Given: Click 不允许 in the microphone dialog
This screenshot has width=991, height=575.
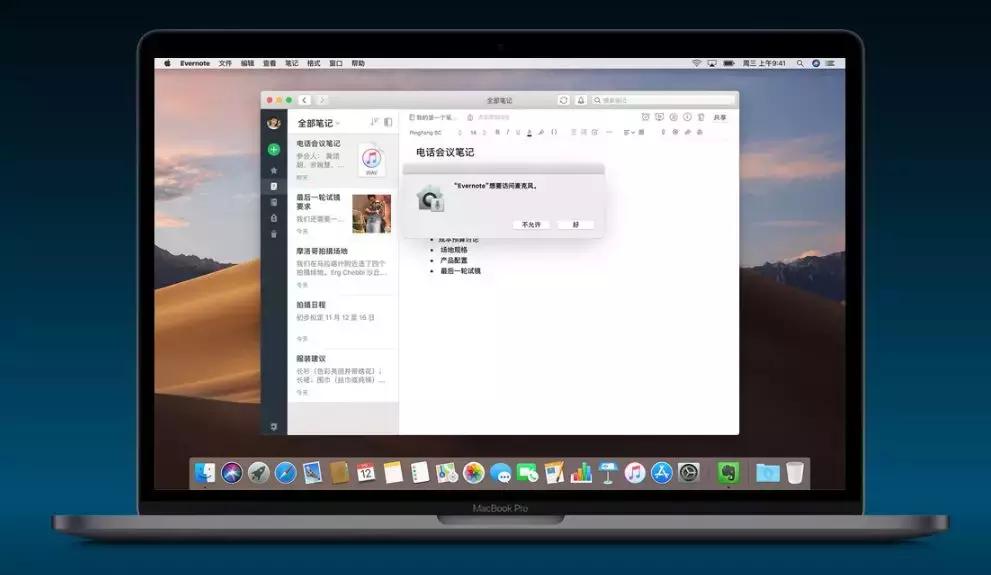Looking at the screenshot, I should click(531, 224).
